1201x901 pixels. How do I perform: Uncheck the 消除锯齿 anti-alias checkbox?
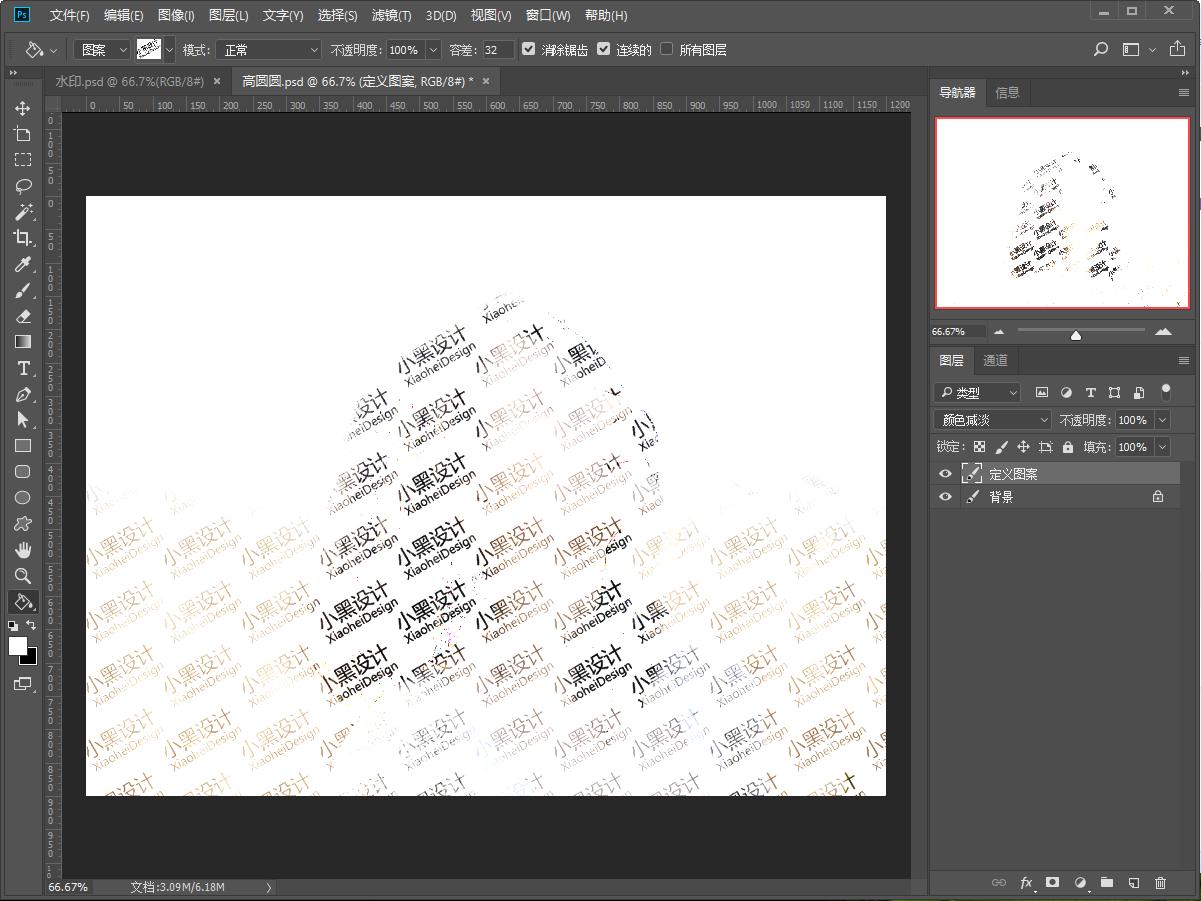pyautogui.click(x=529, y=49)
